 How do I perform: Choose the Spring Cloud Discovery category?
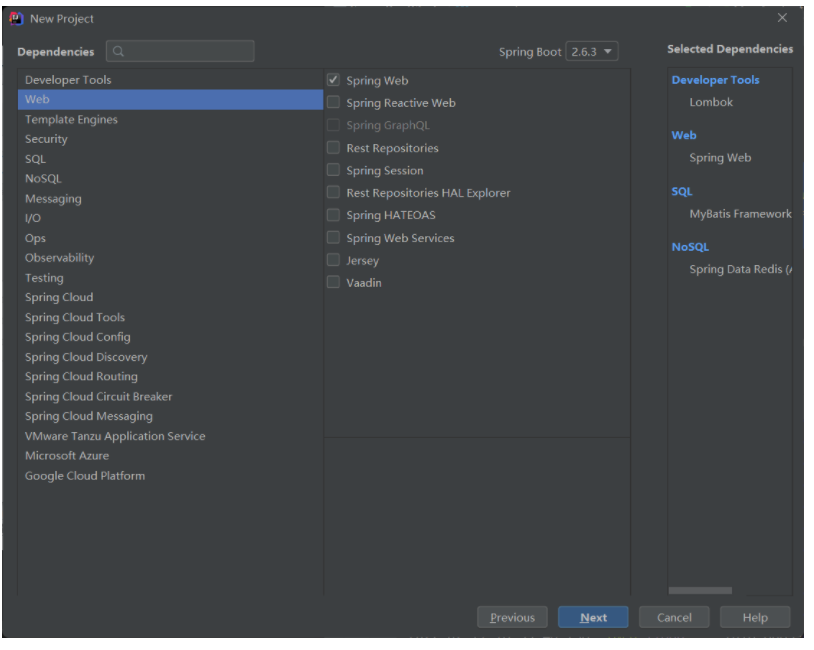click(x=86, y=357)
